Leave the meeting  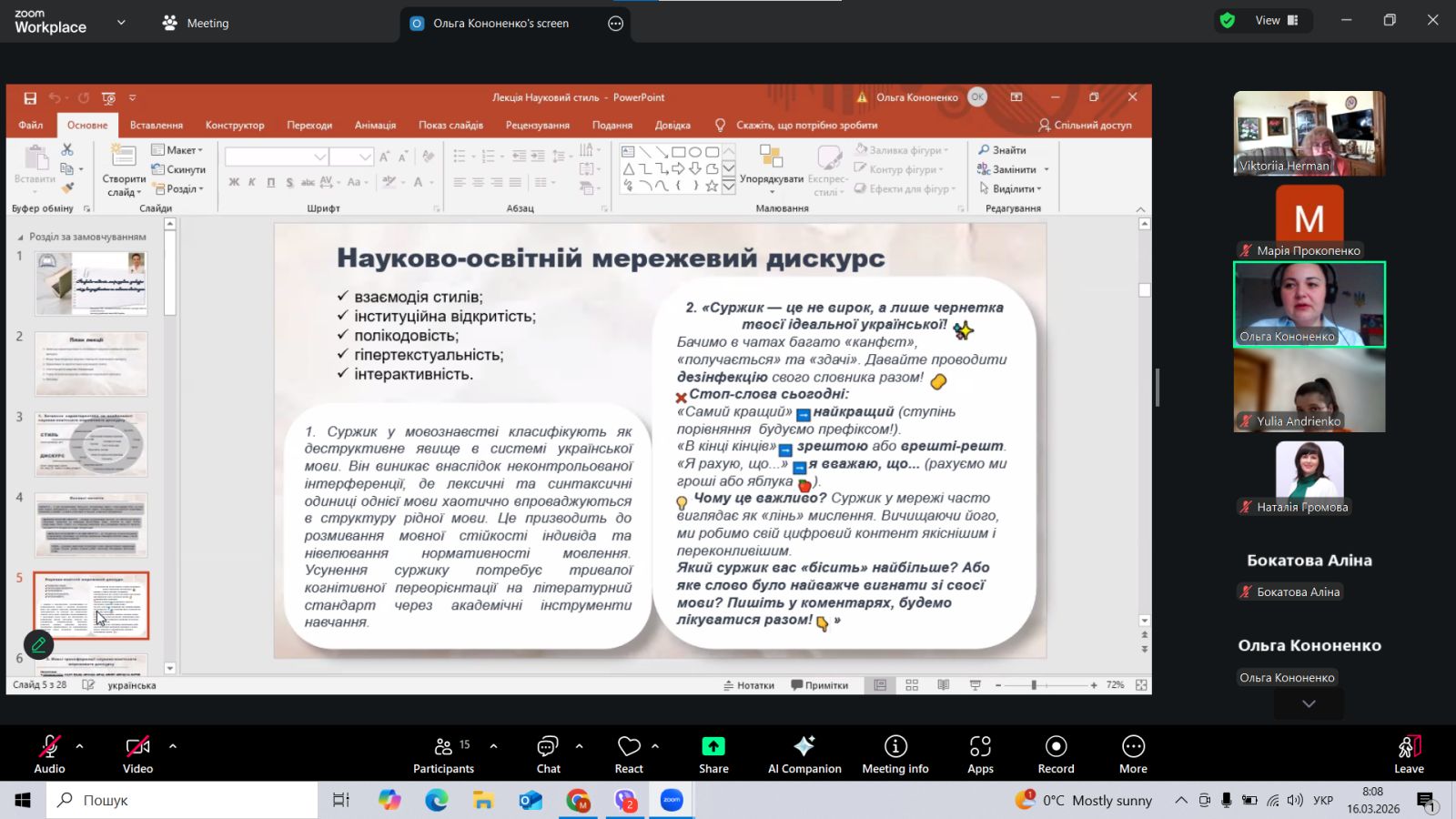tap(1409, 753)
